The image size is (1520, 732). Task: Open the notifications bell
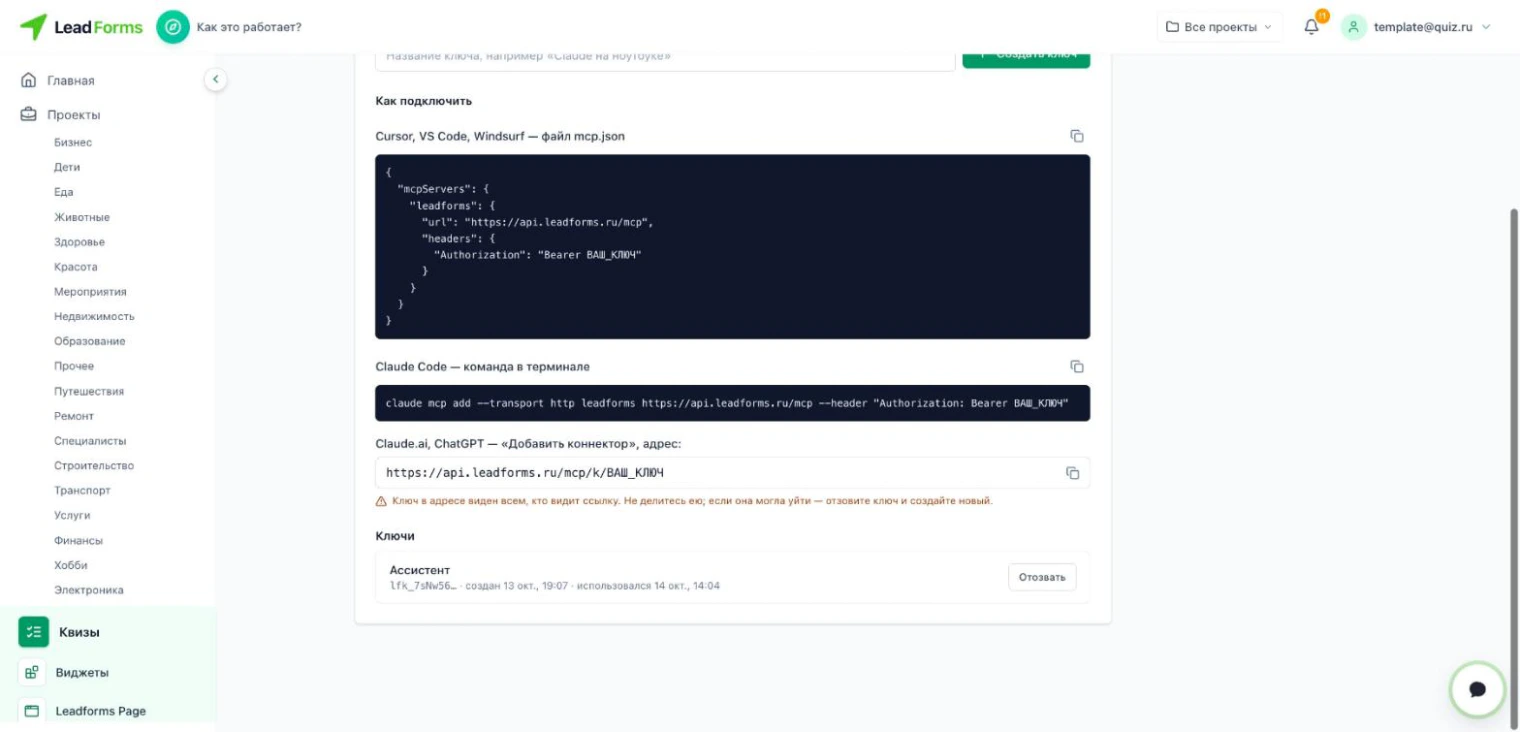coord(1312,27)
